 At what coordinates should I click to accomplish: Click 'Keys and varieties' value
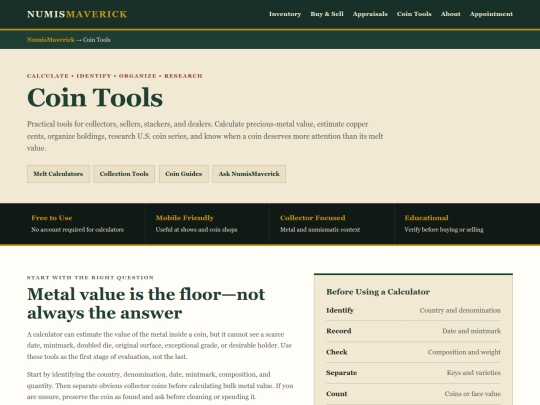[x=474, y=373]
